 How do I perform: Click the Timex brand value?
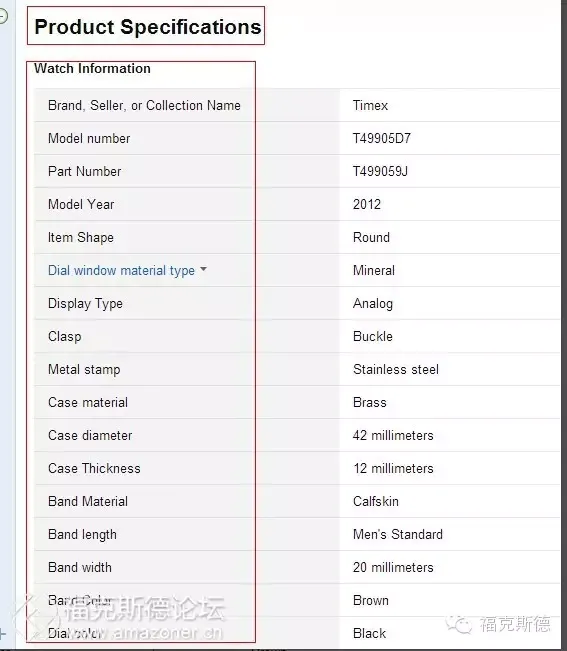[370, 105]
